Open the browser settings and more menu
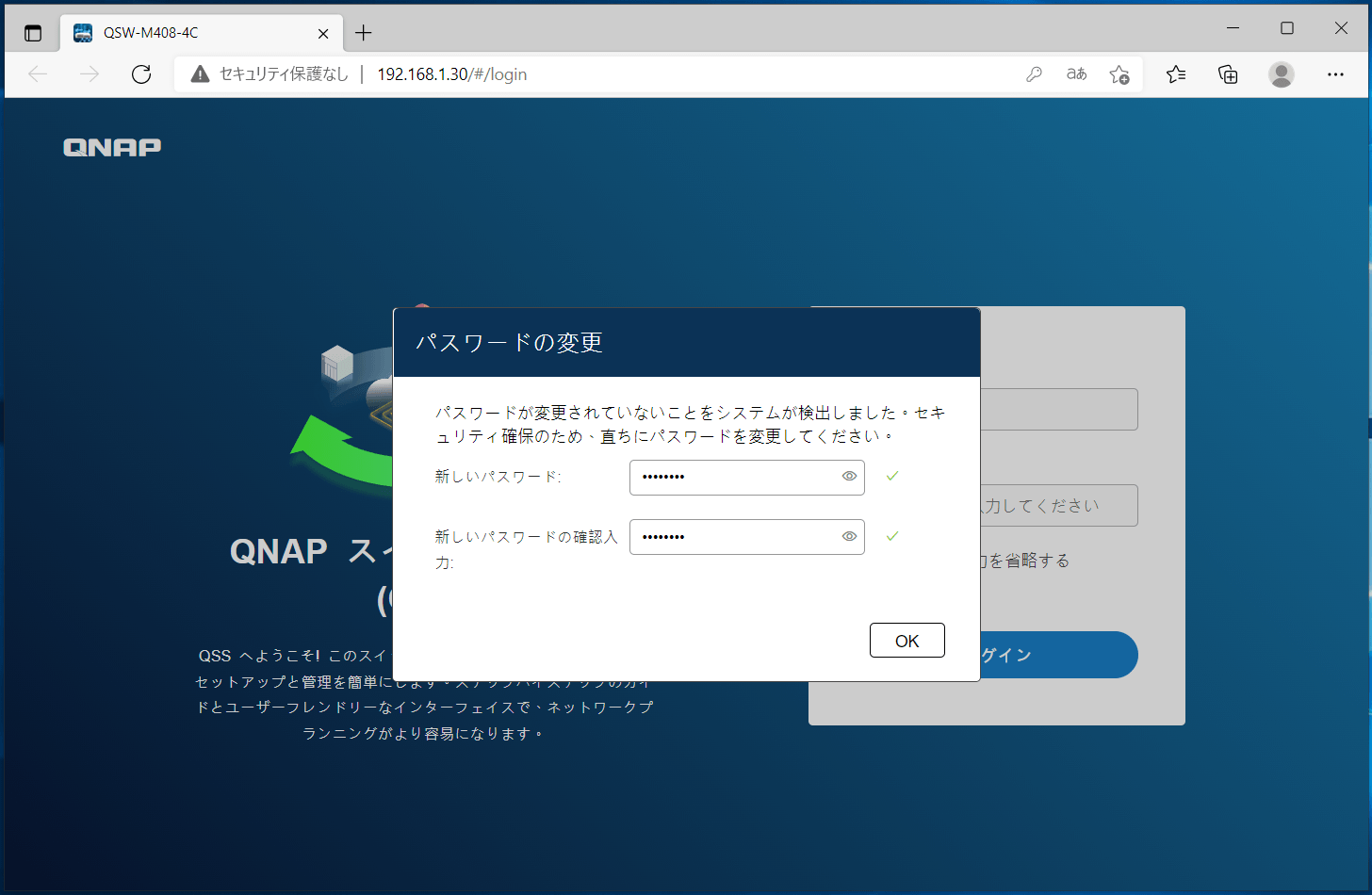The height and width of the screenshot is (895, 1372). 1335,74
